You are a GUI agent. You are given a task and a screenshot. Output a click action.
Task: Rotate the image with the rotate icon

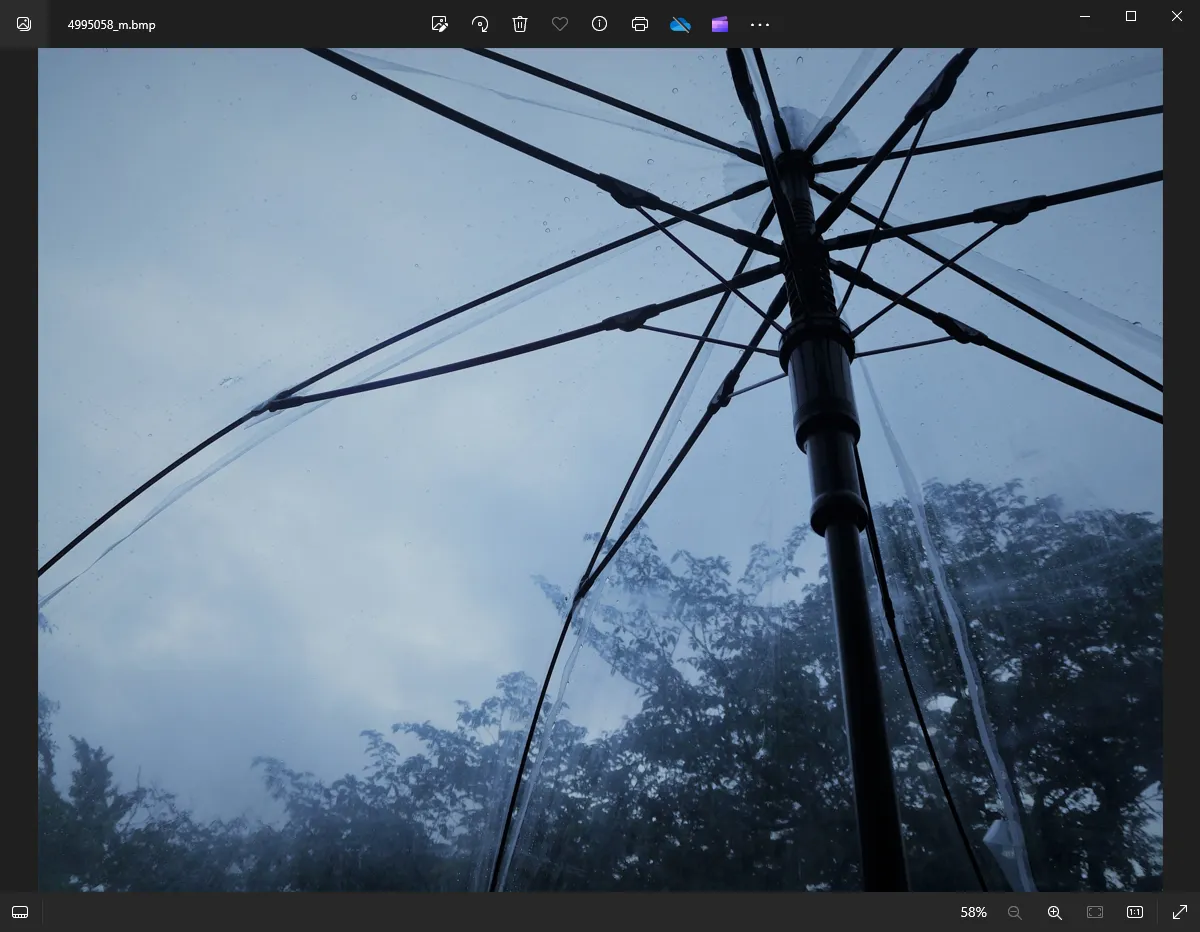click(480, 24)
